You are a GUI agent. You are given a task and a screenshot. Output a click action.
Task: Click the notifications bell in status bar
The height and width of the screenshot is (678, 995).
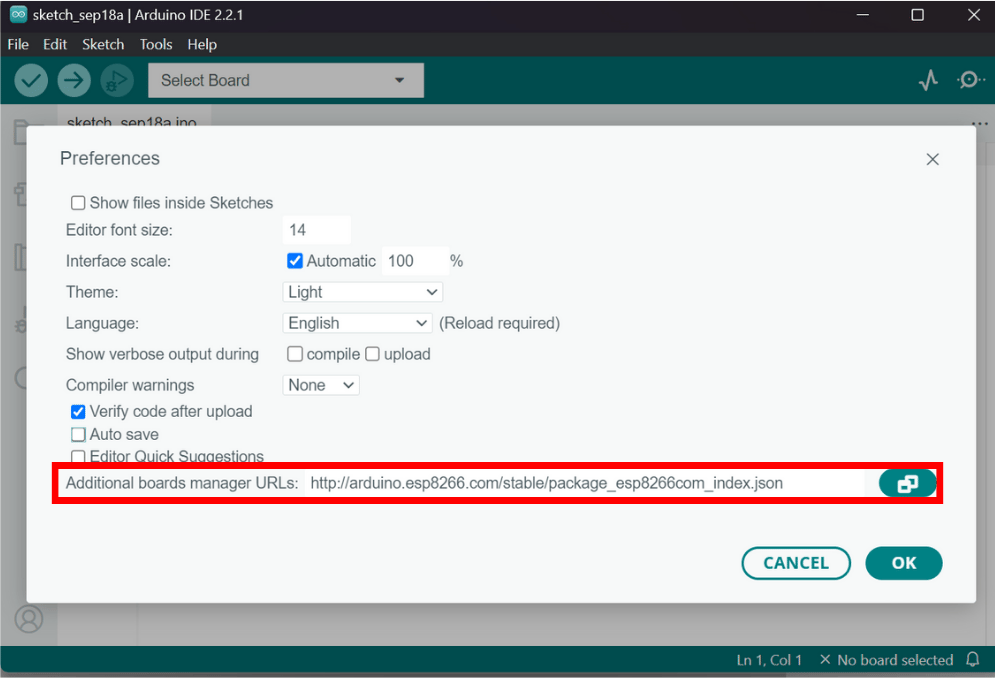click(x=973, y=660)
